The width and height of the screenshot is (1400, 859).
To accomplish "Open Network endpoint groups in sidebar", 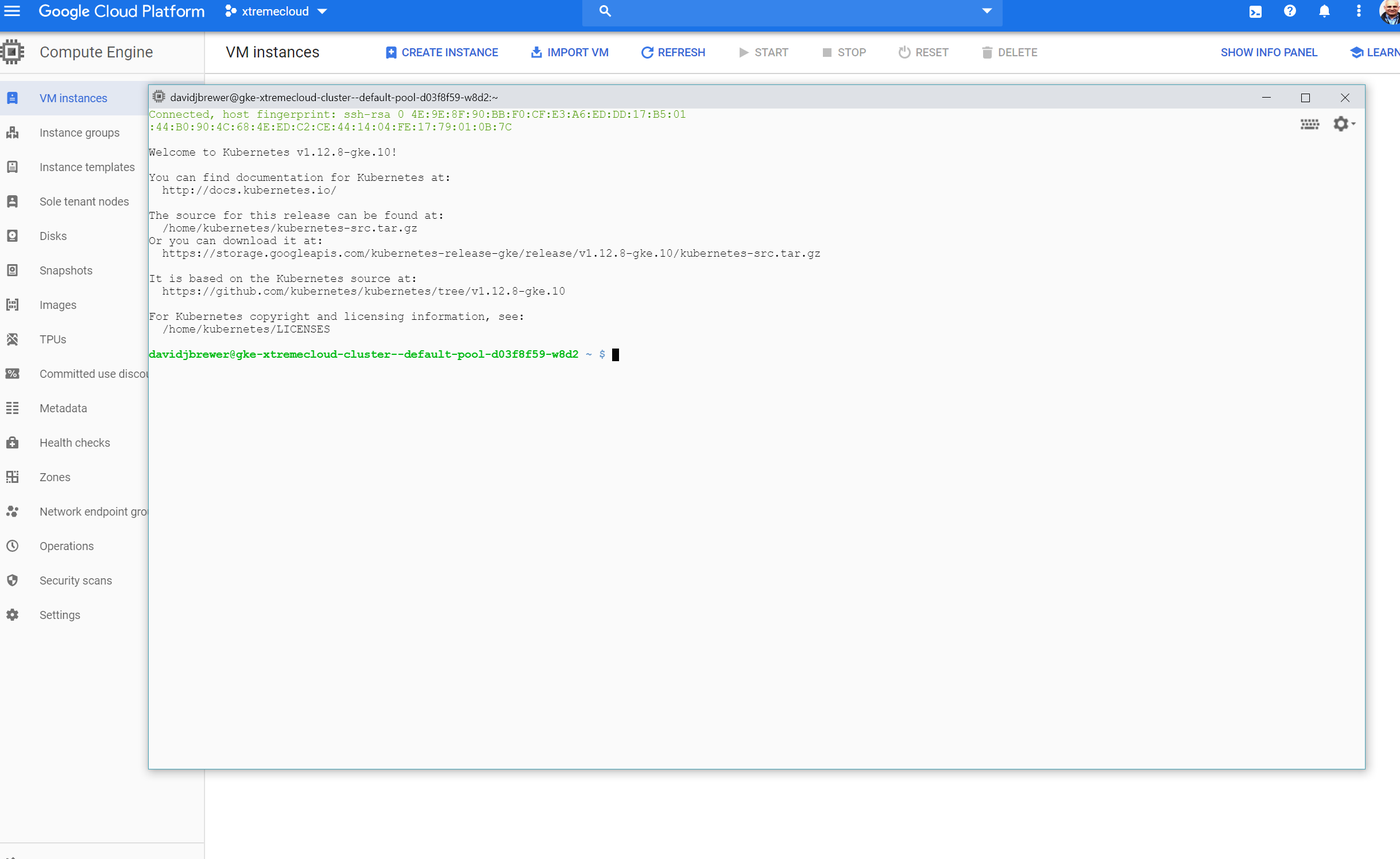I will click(x=94, y=512).
